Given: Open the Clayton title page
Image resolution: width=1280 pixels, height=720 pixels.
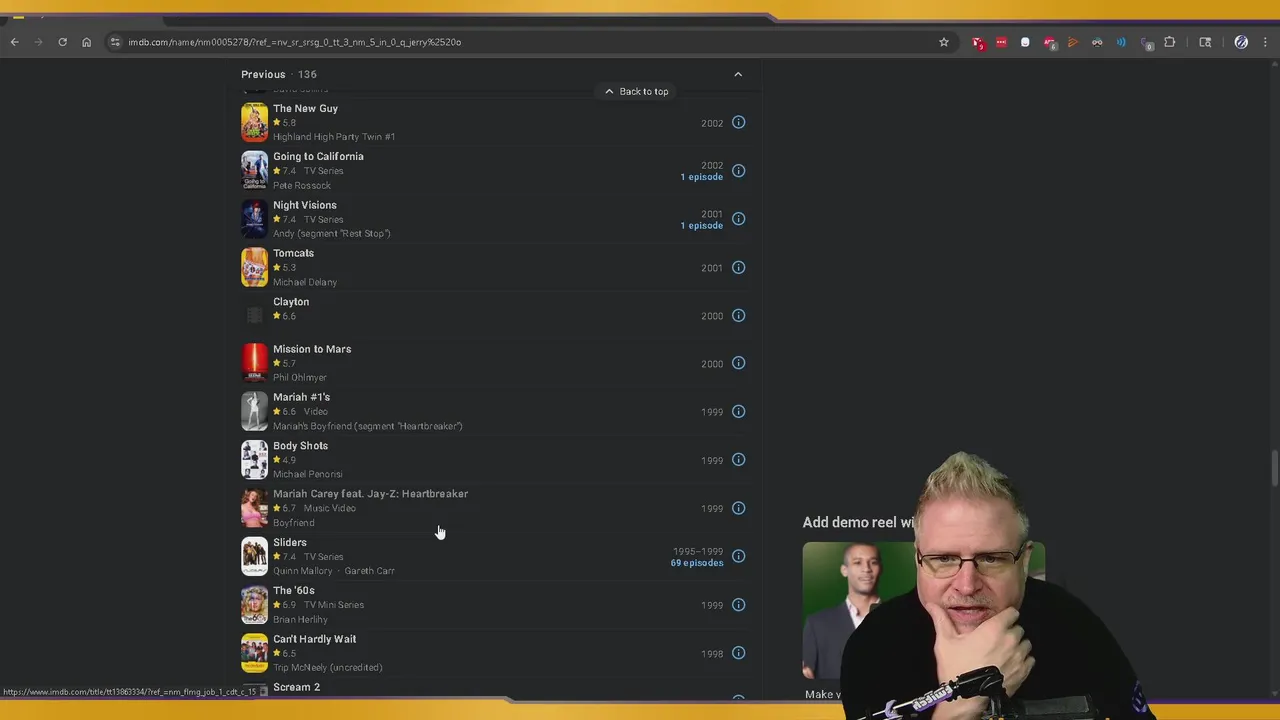Looking at the screenshot, I should [x=291, y=301].
